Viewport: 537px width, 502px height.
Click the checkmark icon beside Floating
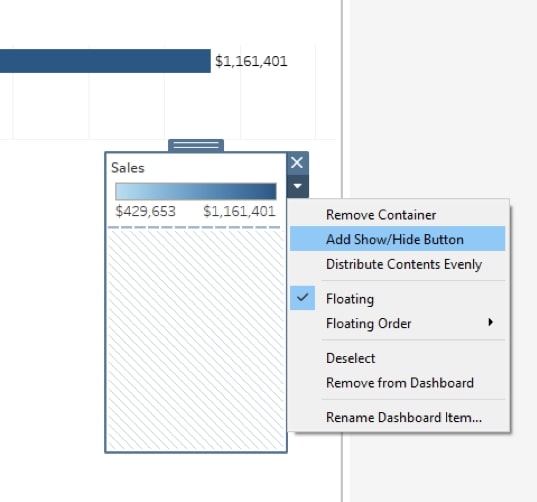[x=302, y=298]
